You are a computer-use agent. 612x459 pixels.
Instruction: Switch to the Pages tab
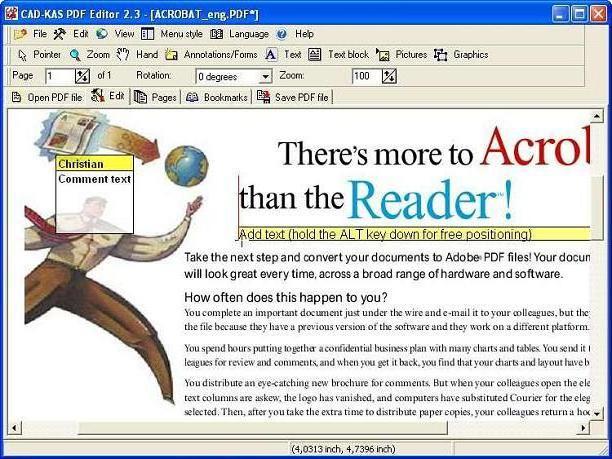(155, 97)
